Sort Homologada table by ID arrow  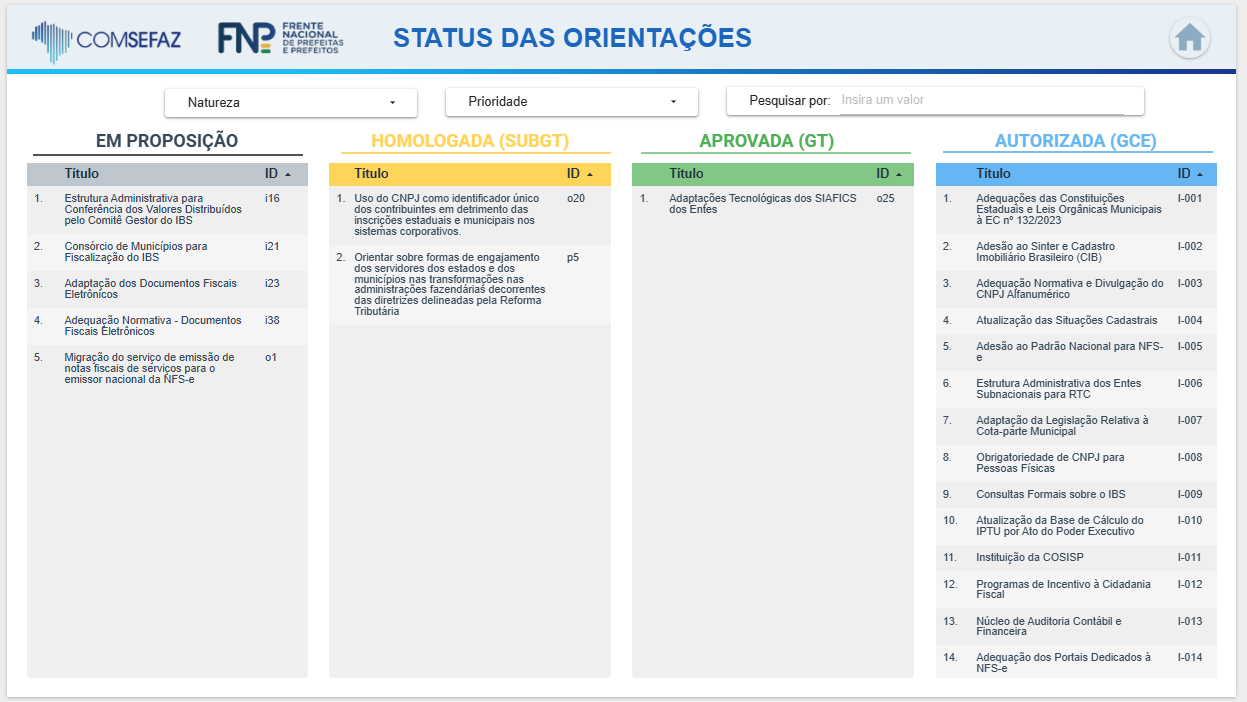[x=590, y=175]
